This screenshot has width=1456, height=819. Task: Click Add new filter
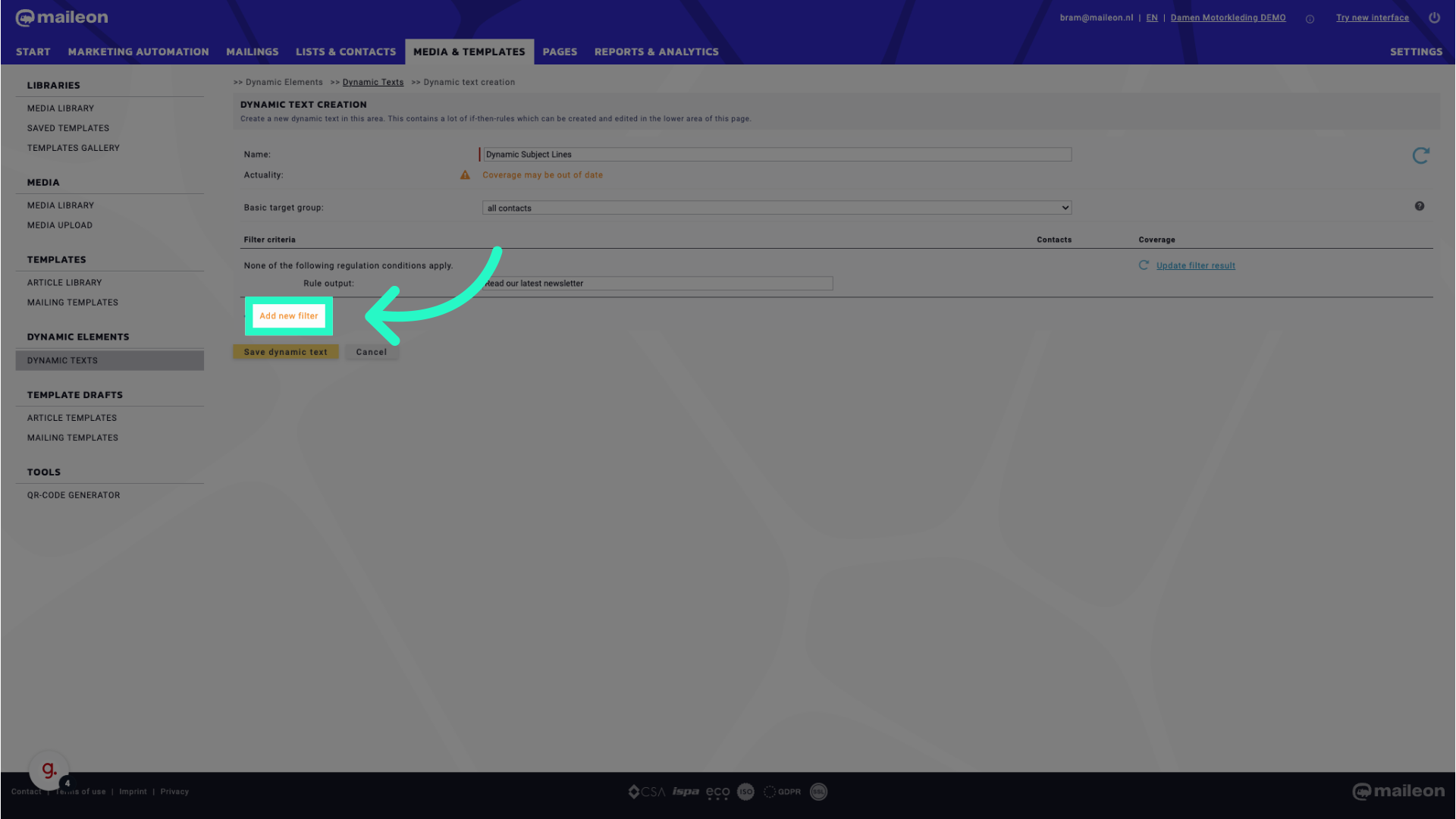point(289,316)
